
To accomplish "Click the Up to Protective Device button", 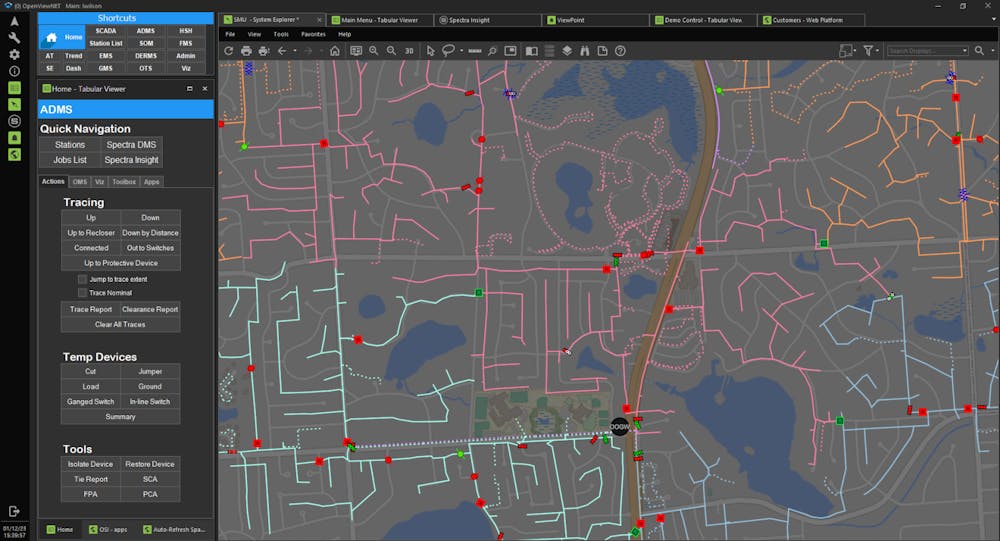I will (120, 263).
